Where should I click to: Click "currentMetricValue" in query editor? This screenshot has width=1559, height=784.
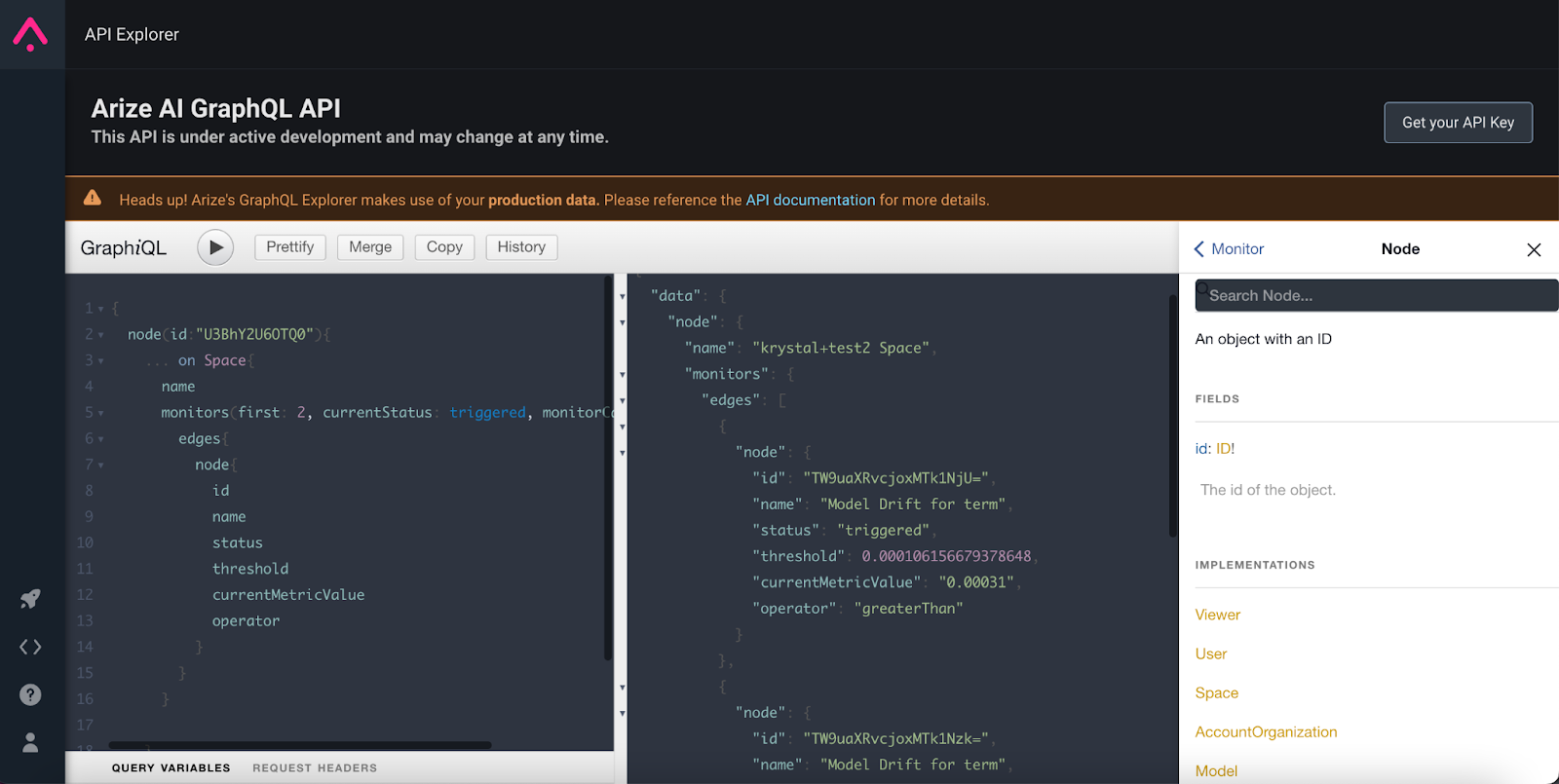(288, 595)
